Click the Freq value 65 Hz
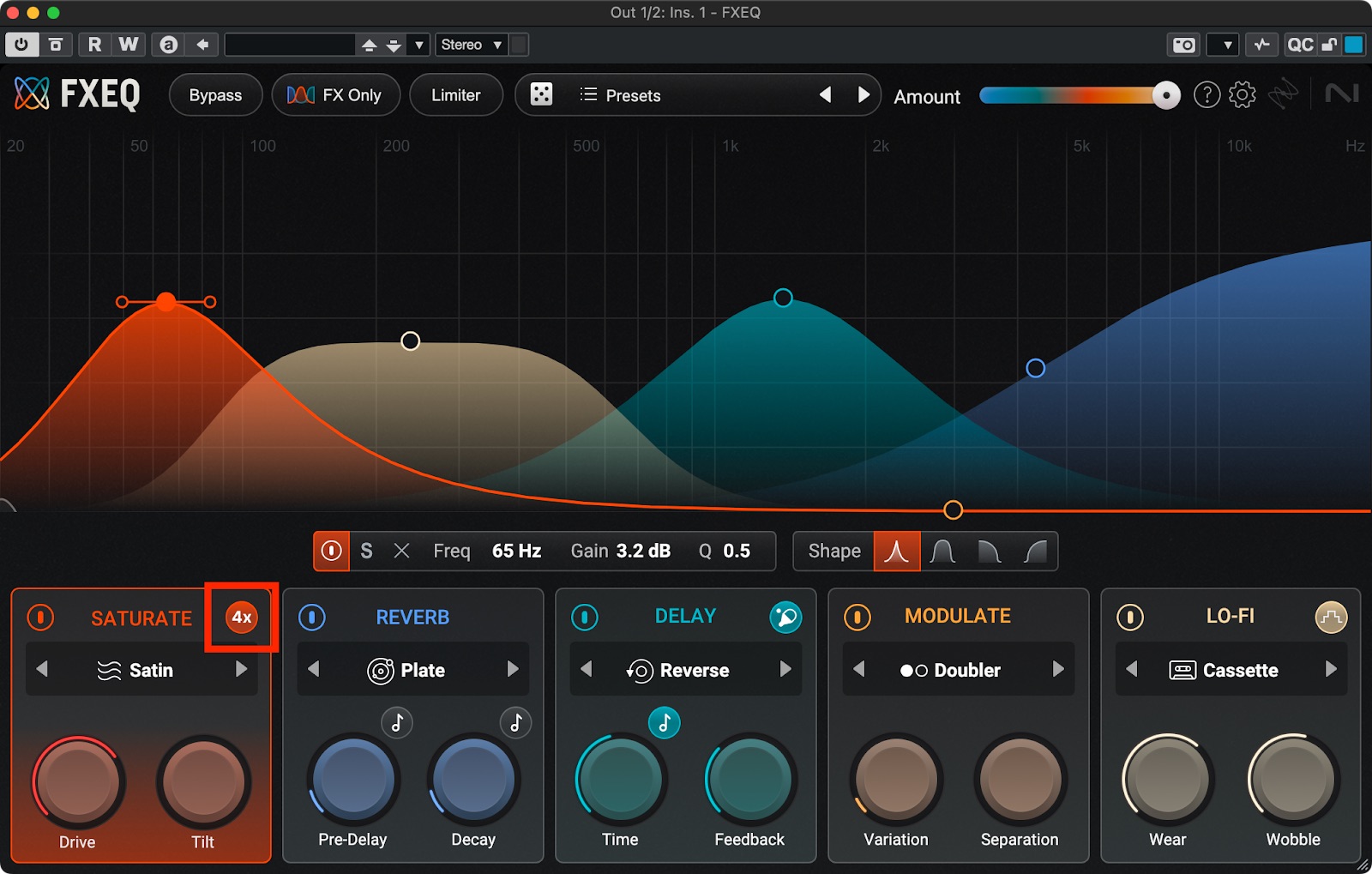Screen dimensions: 1372x874 pos(516,551)
